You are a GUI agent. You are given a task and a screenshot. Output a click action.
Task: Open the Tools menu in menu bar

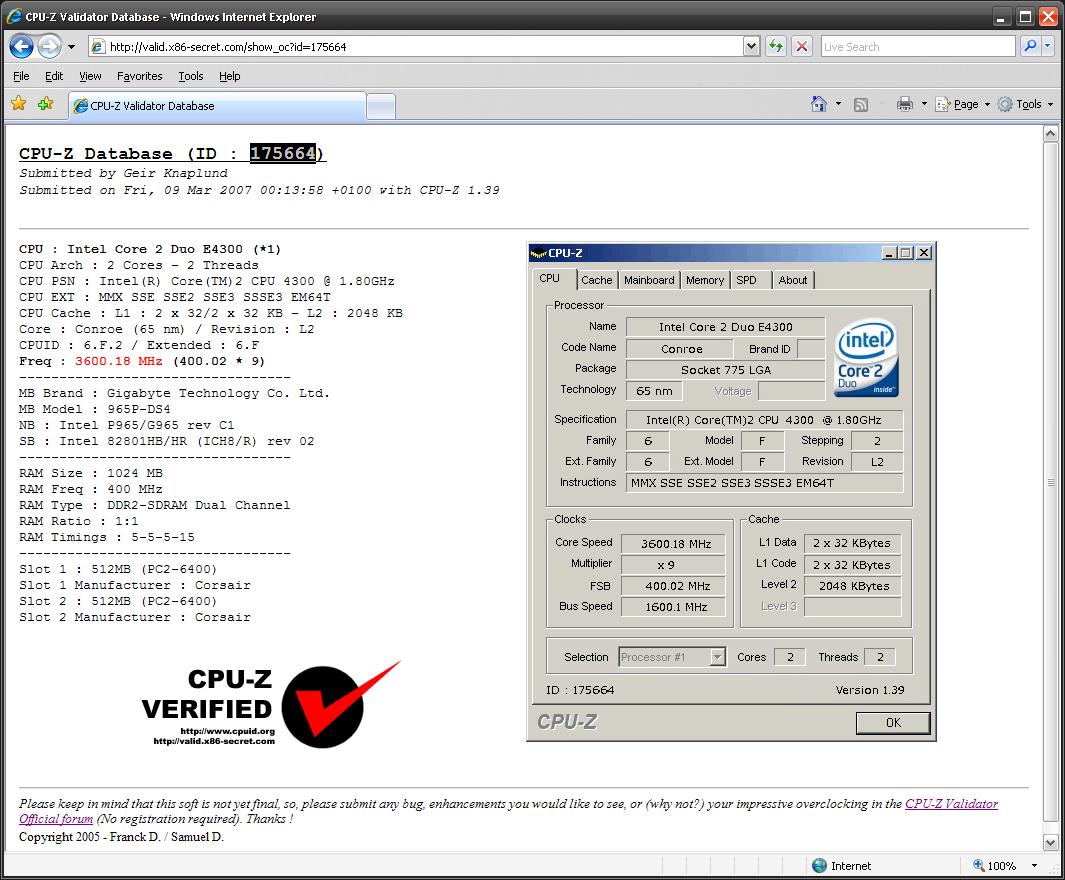[191, 76]
